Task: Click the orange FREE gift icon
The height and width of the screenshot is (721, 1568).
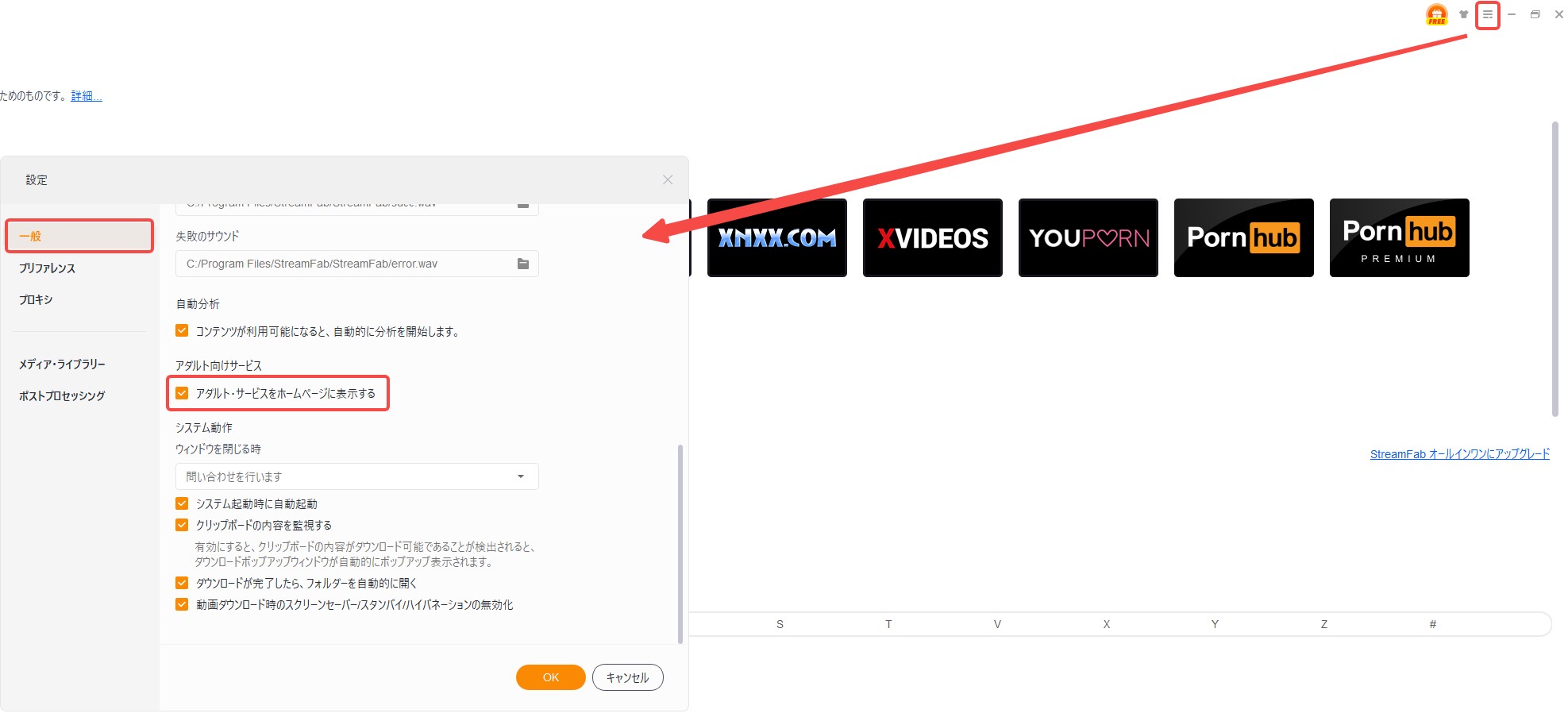Action: click(x=1436, y=14)
